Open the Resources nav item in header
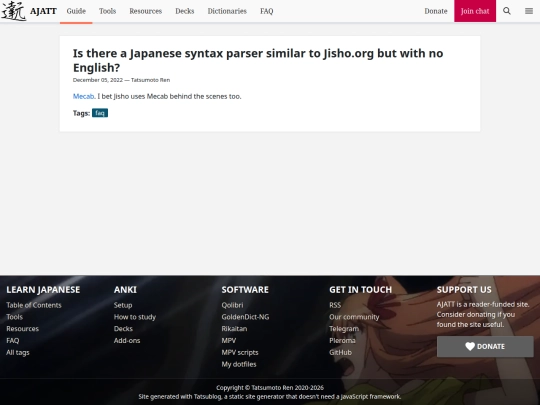 pos(146,11)
